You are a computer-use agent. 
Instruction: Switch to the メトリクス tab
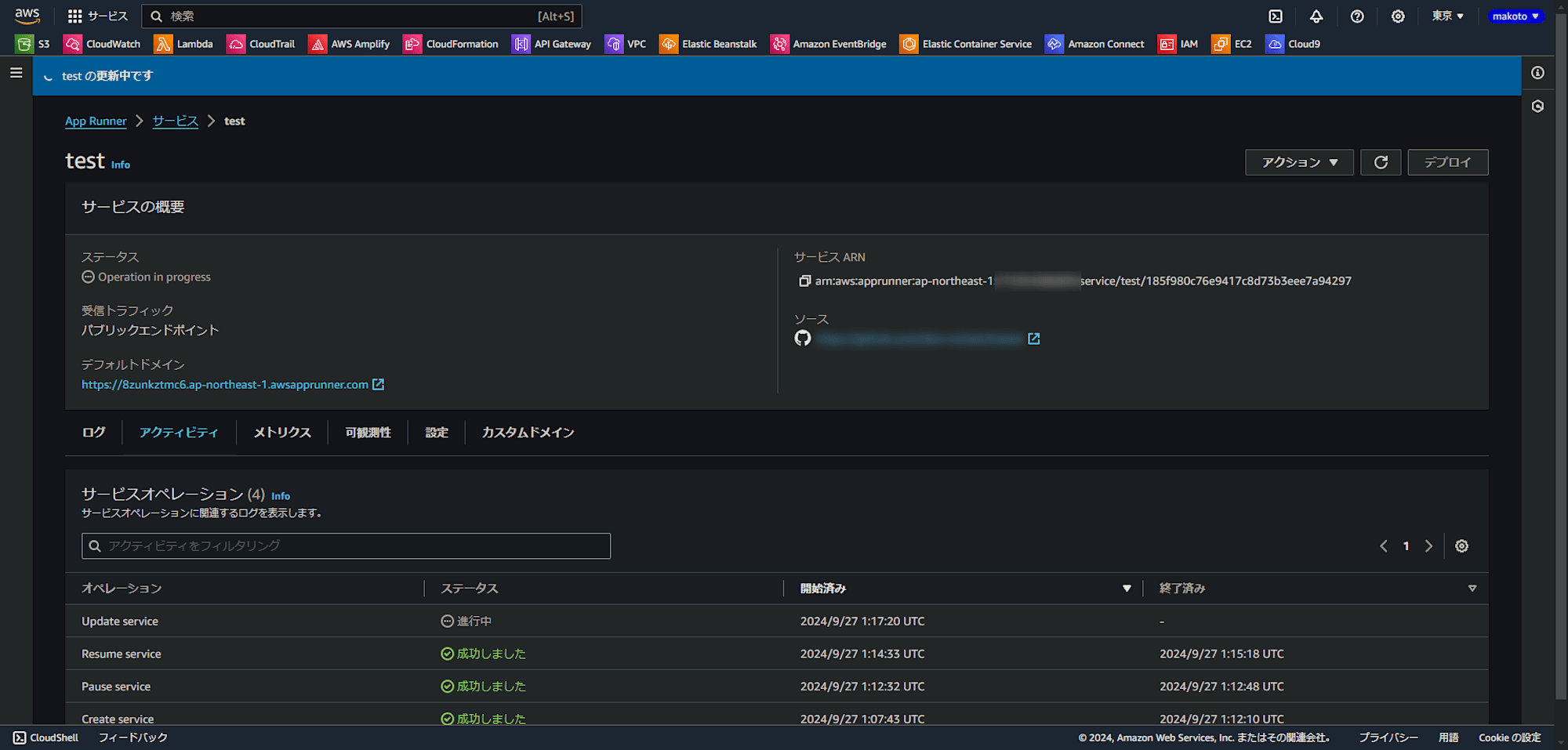pyautogui.click(x=282, y=433)
